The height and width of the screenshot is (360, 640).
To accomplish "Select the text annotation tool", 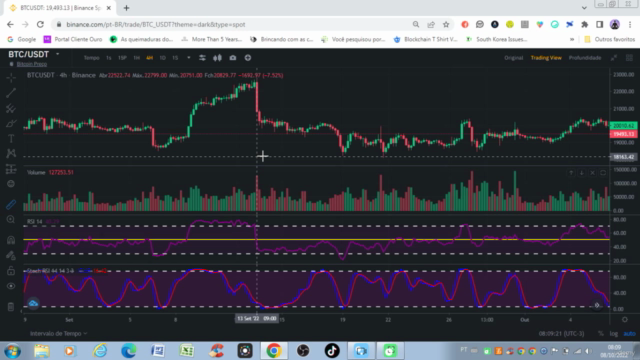I will (x=11, y=139).
